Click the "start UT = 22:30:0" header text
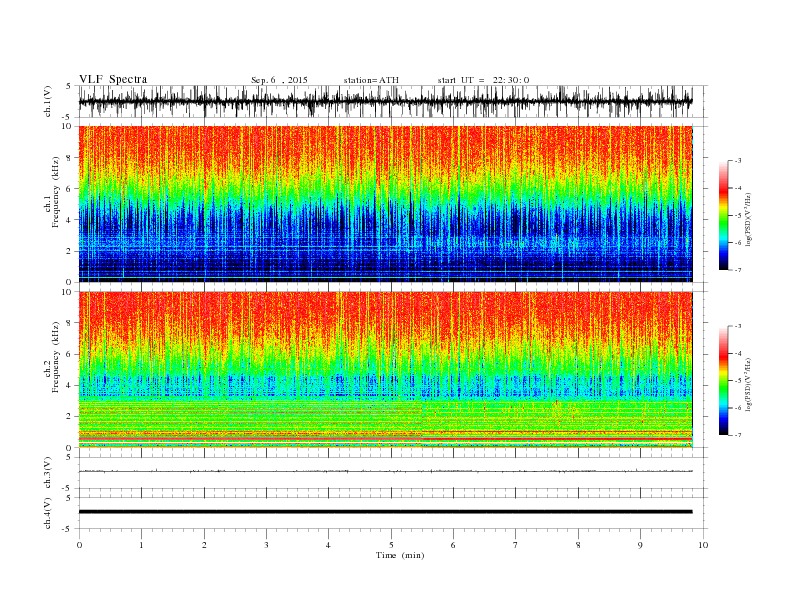 pyautogui.click(x=483, y=80)
